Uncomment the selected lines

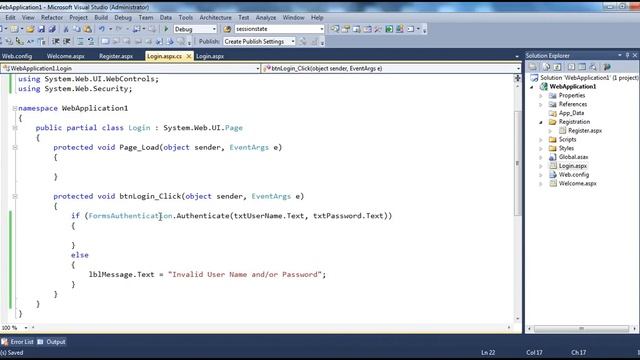click(x=91, y=41)
